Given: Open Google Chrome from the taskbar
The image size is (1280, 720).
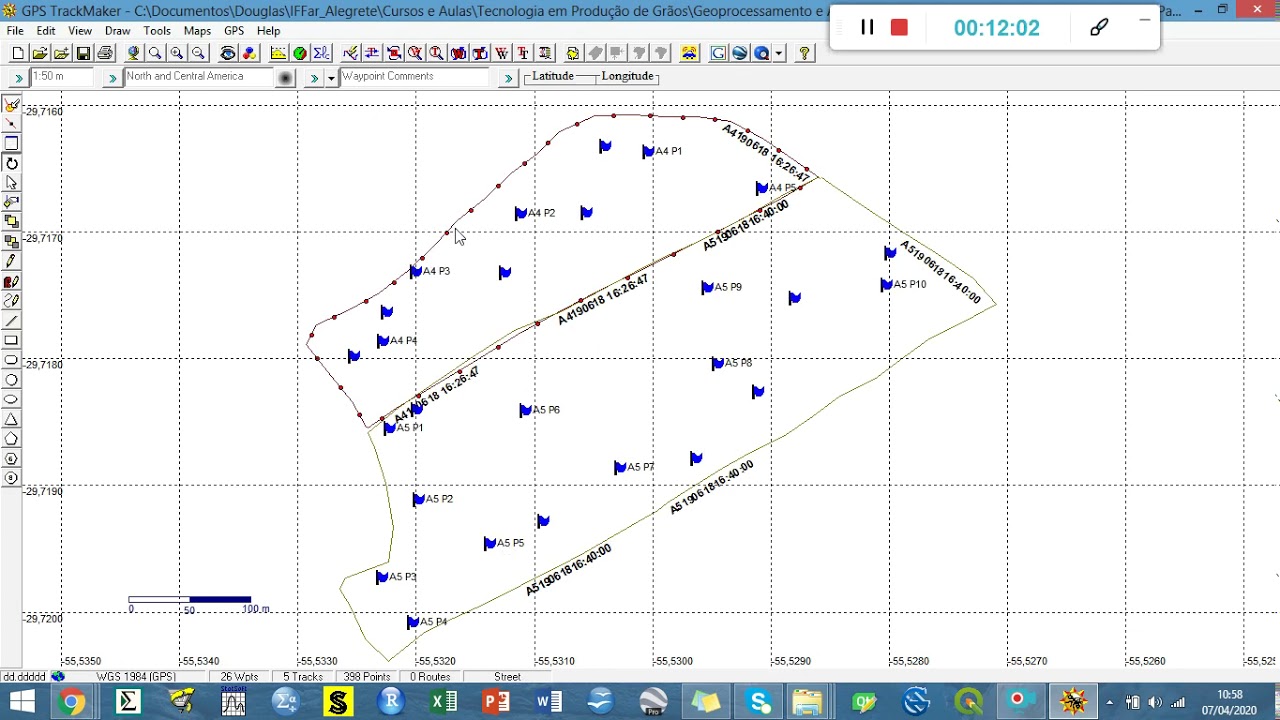Looking at the screenshot, I should (71, 702).
